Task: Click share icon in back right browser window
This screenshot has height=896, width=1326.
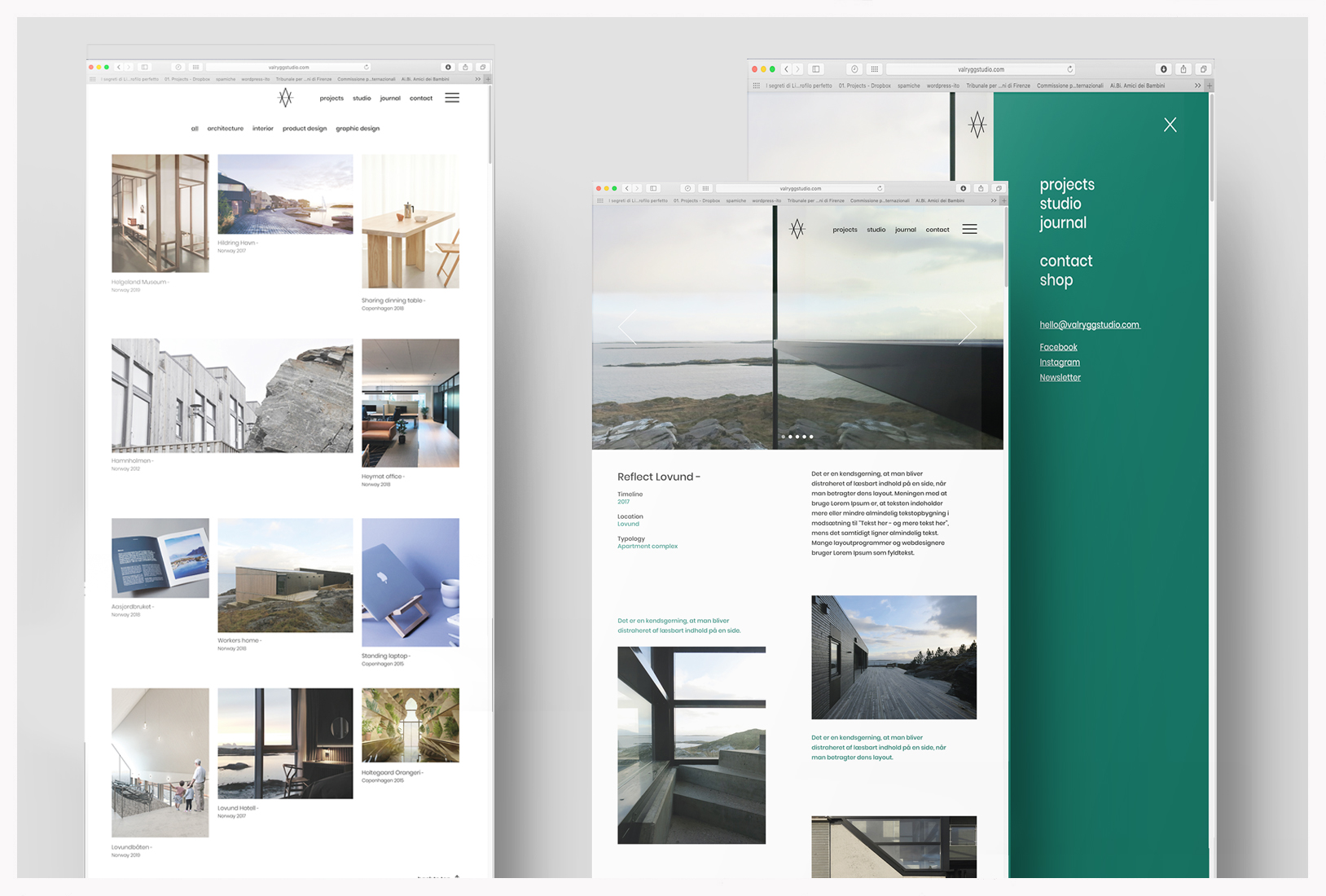Action: coord(1183,69)
